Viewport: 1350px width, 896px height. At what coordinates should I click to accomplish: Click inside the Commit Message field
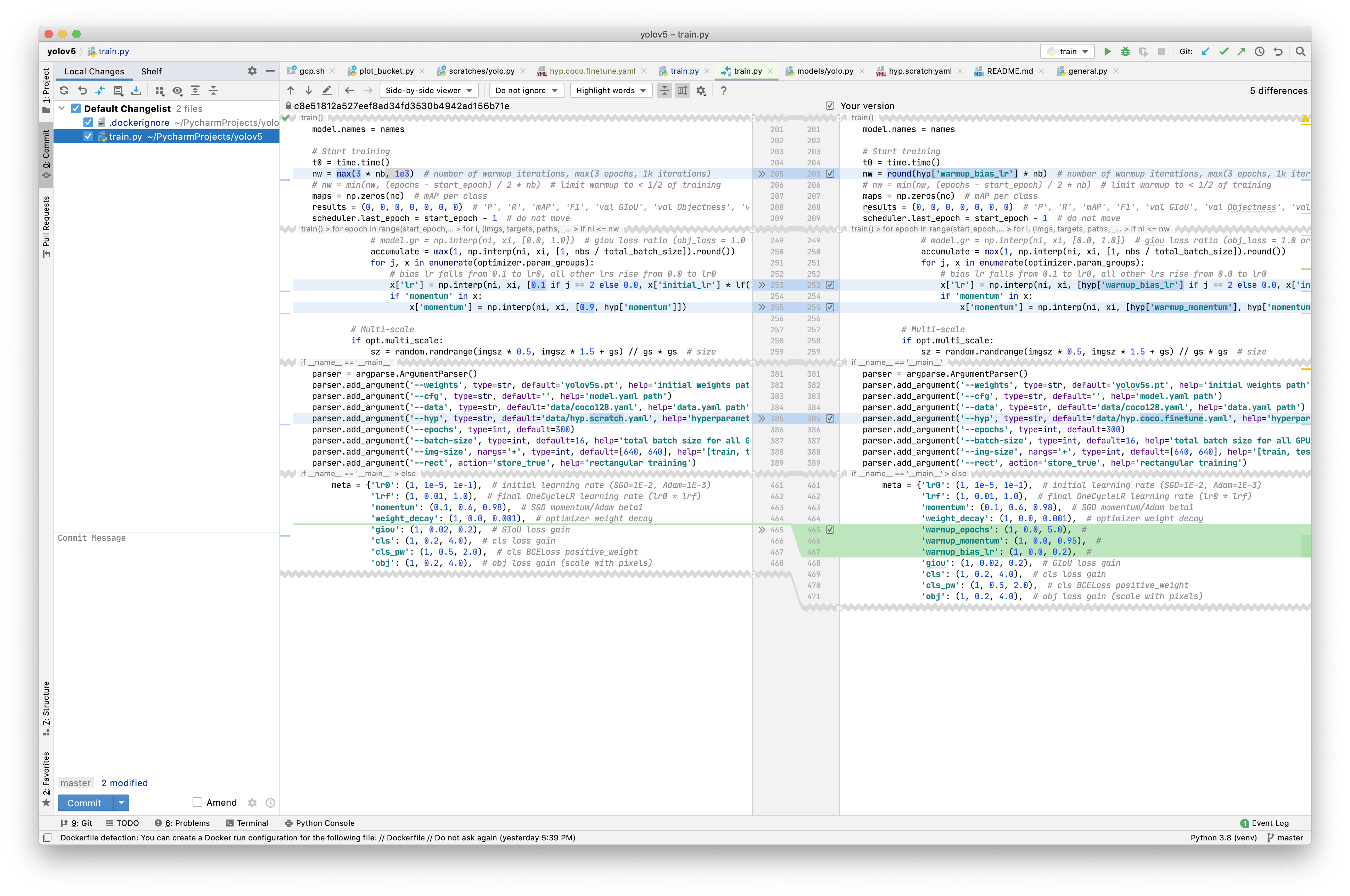tap(166, 629)
